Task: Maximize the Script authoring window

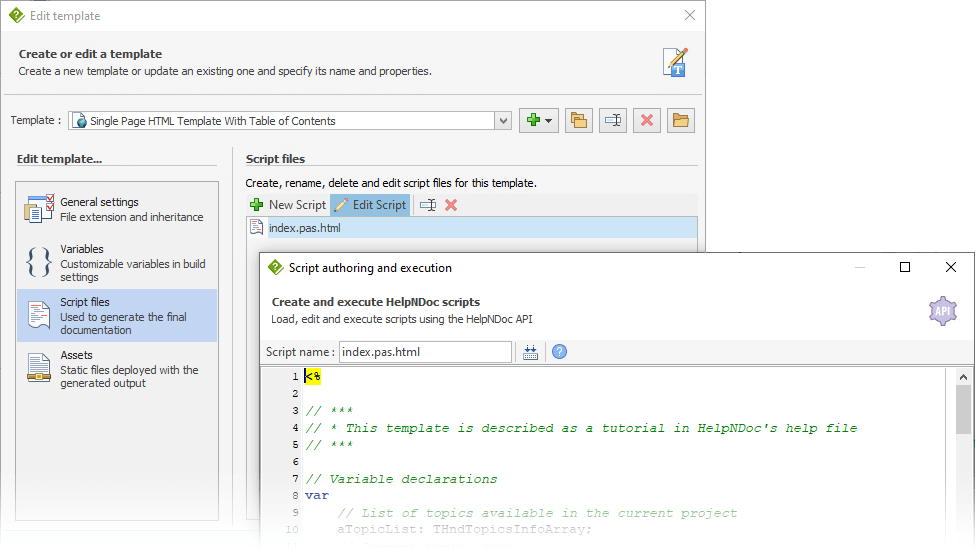Action: click(905, 267)
